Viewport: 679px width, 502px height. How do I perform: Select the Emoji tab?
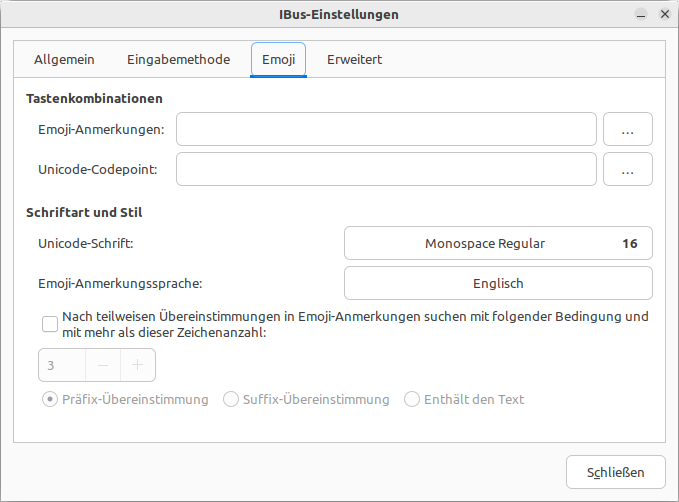coord(278,60)
